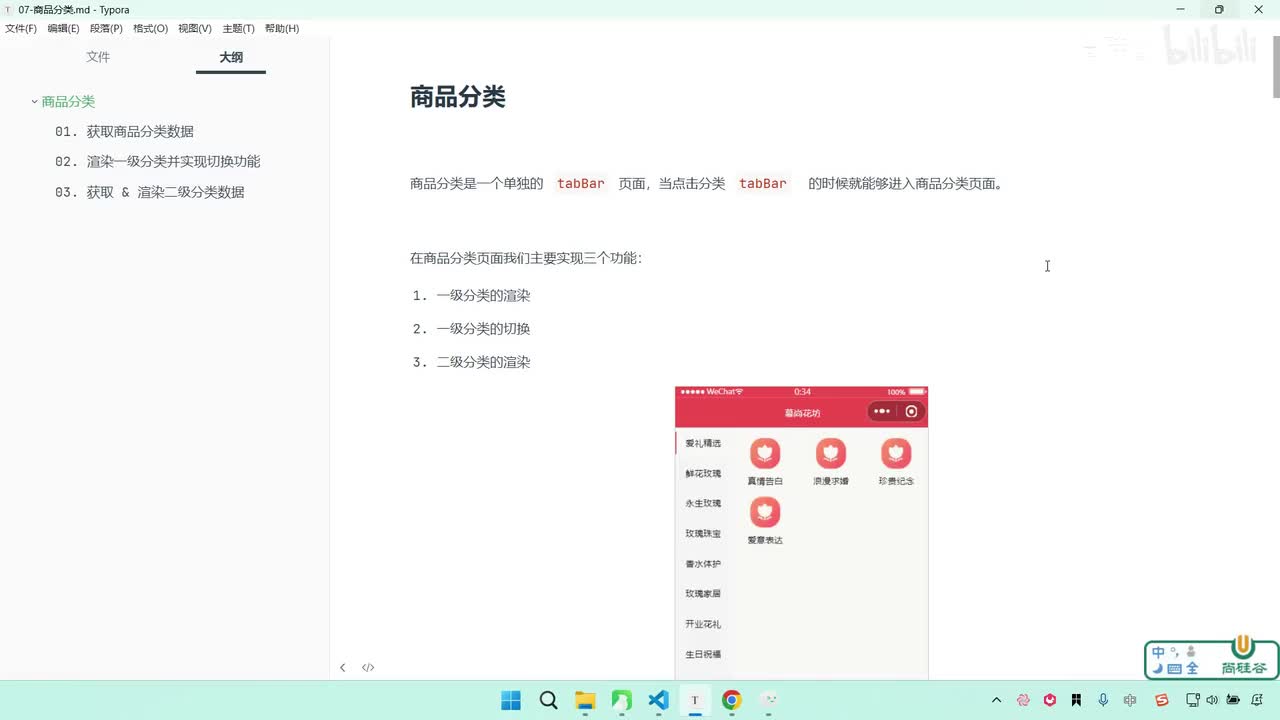Click the document title 商品分类 heading
Screen dimensions: 1280x720
458,97
